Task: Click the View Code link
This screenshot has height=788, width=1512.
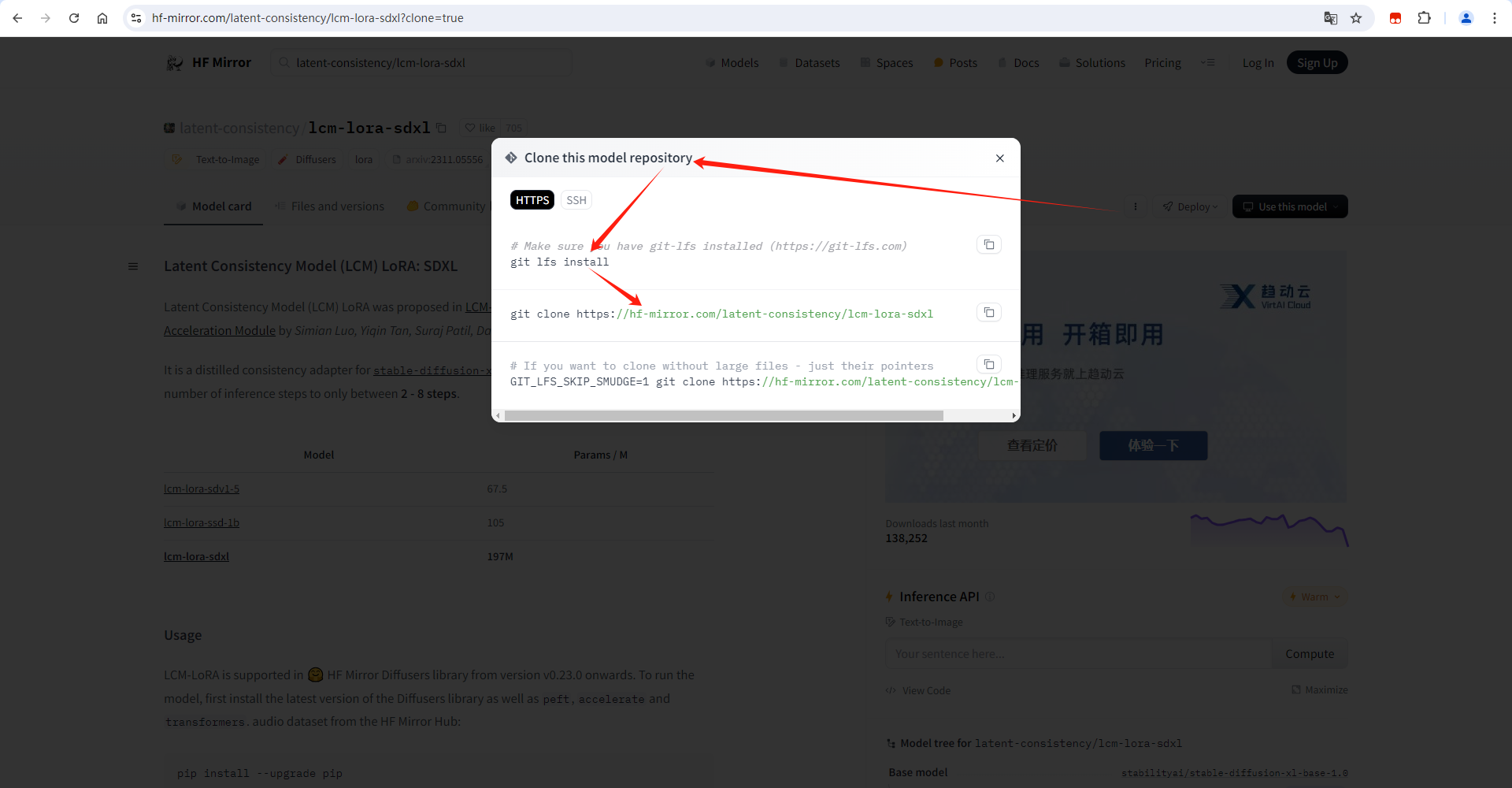Action: coord(918,691)
